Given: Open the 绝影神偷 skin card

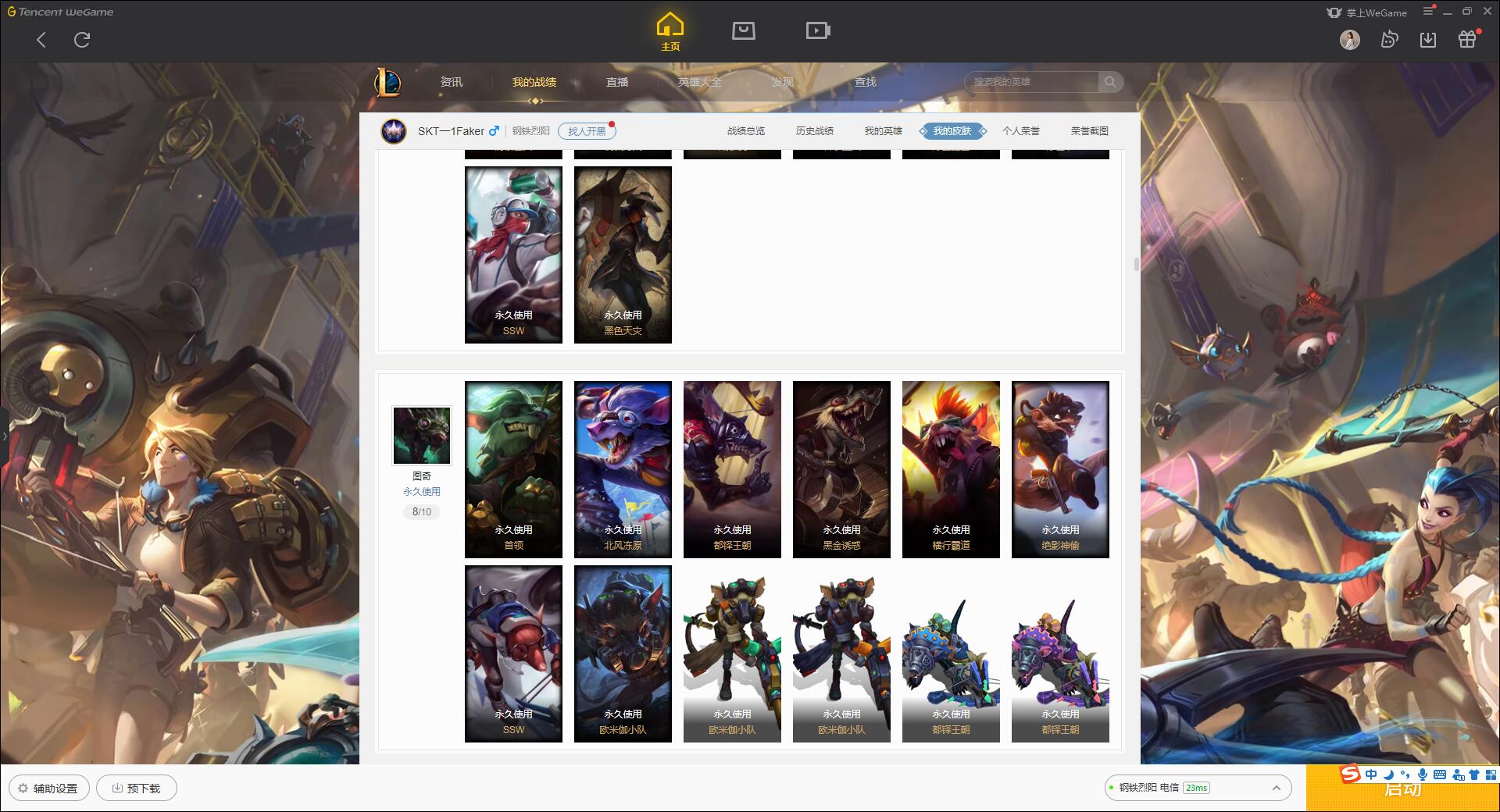Looking at the screenshot, I should pos(1060,469).
